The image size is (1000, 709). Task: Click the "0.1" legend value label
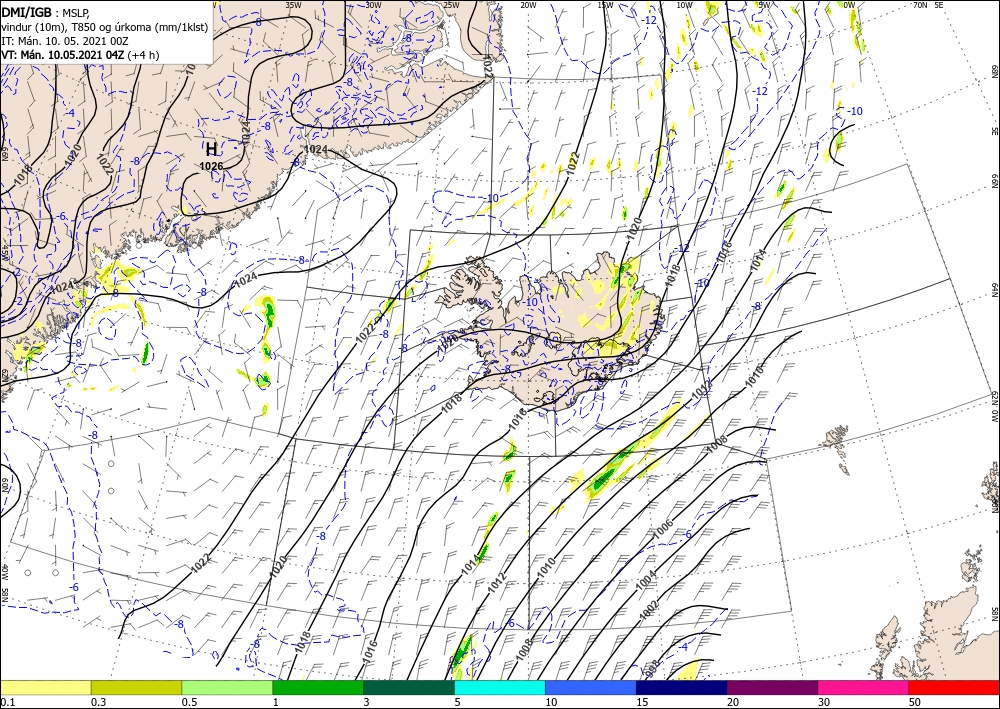pyautogui.click(x=7, y=702)
